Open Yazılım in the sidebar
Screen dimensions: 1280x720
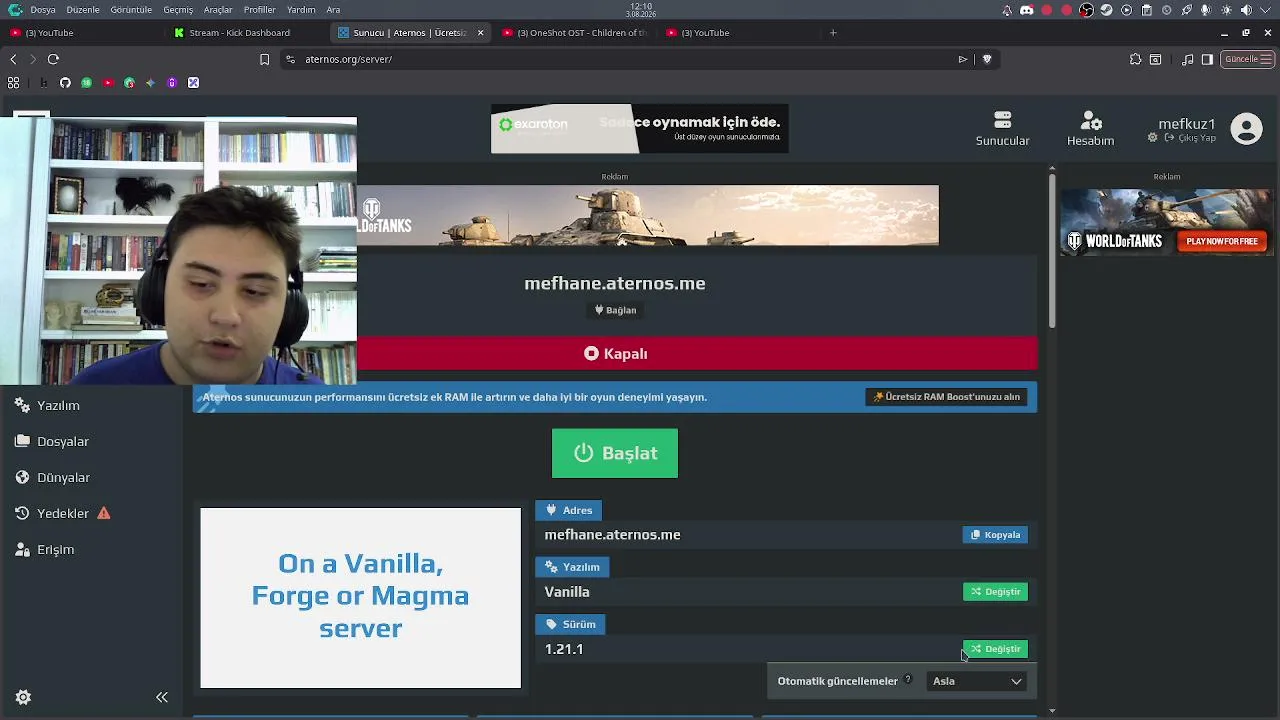48,405
